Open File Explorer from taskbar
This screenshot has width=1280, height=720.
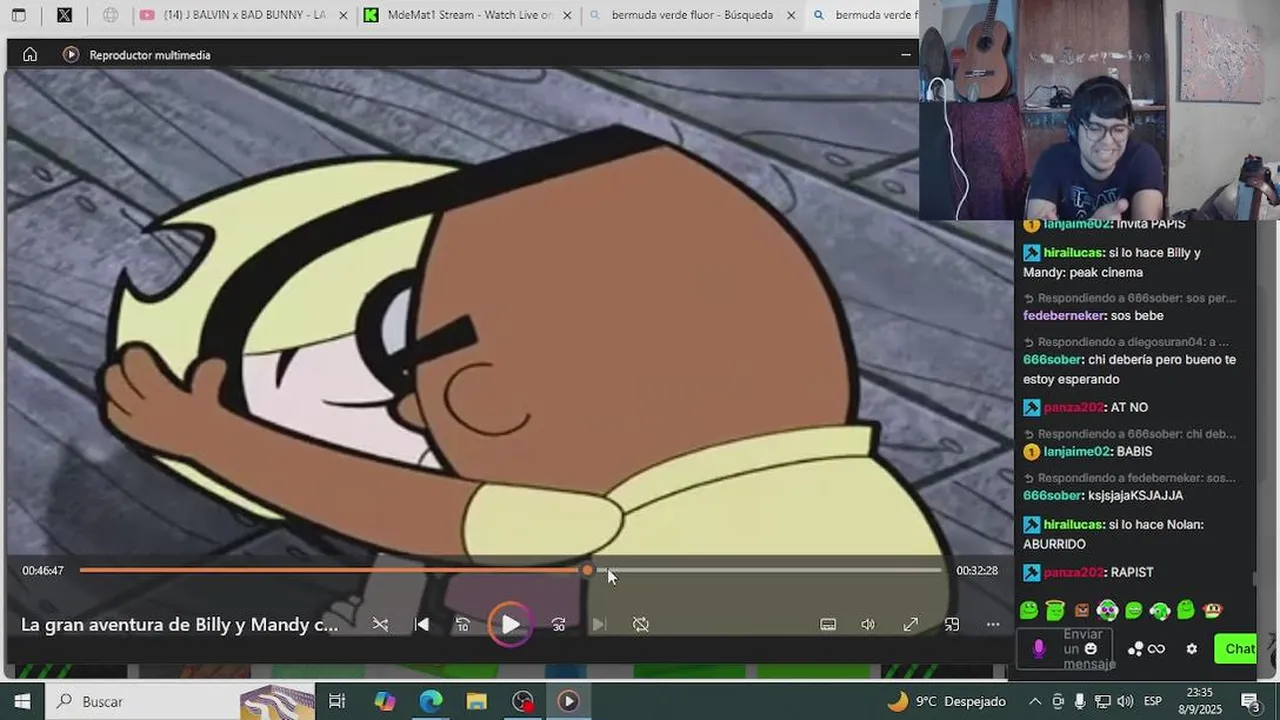click(476, 701)
